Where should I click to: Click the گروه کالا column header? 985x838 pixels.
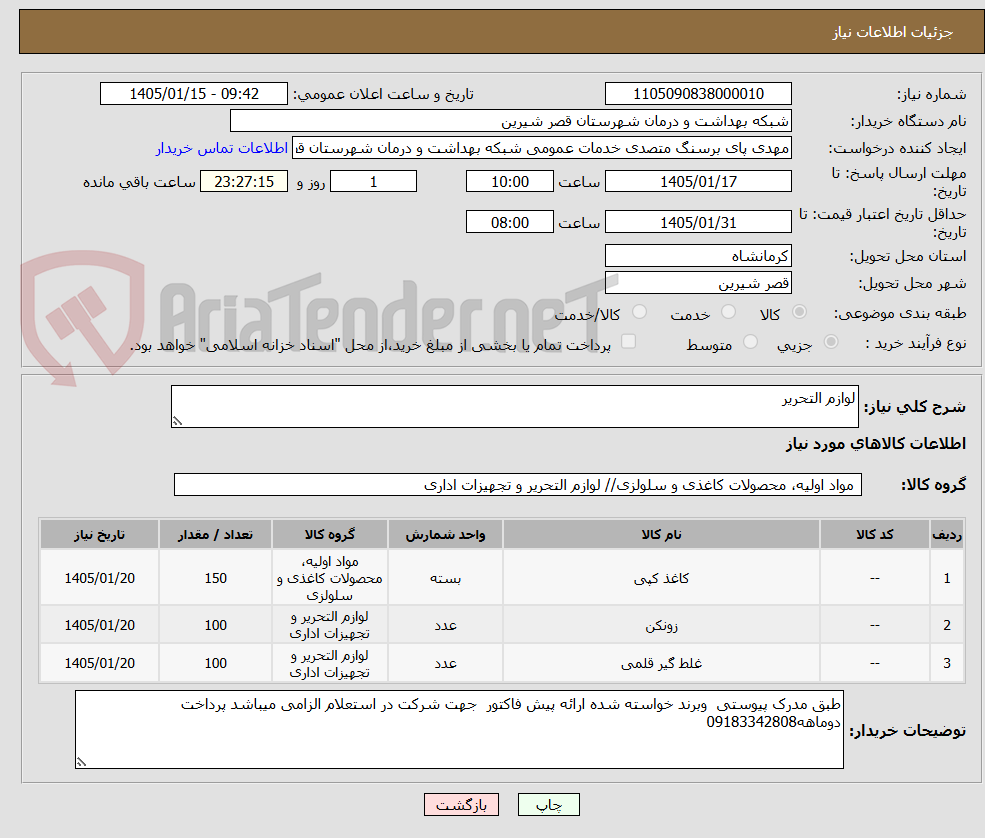[x=330, y=534]
